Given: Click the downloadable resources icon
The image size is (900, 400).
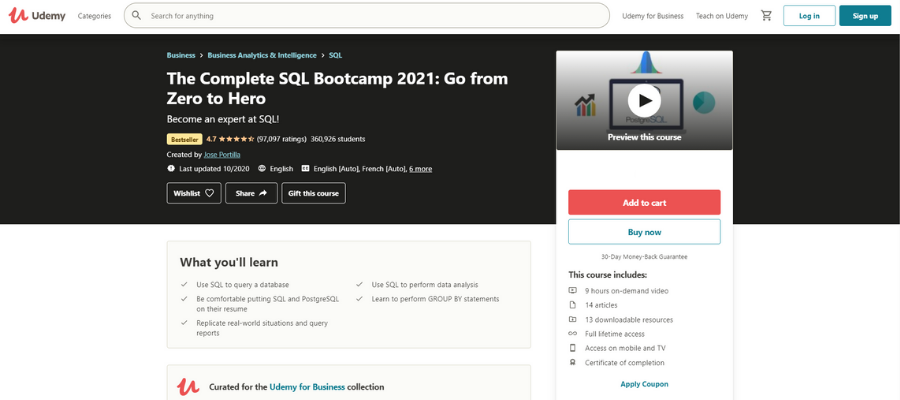Looking at the screenshot, I should pos(572,319).
